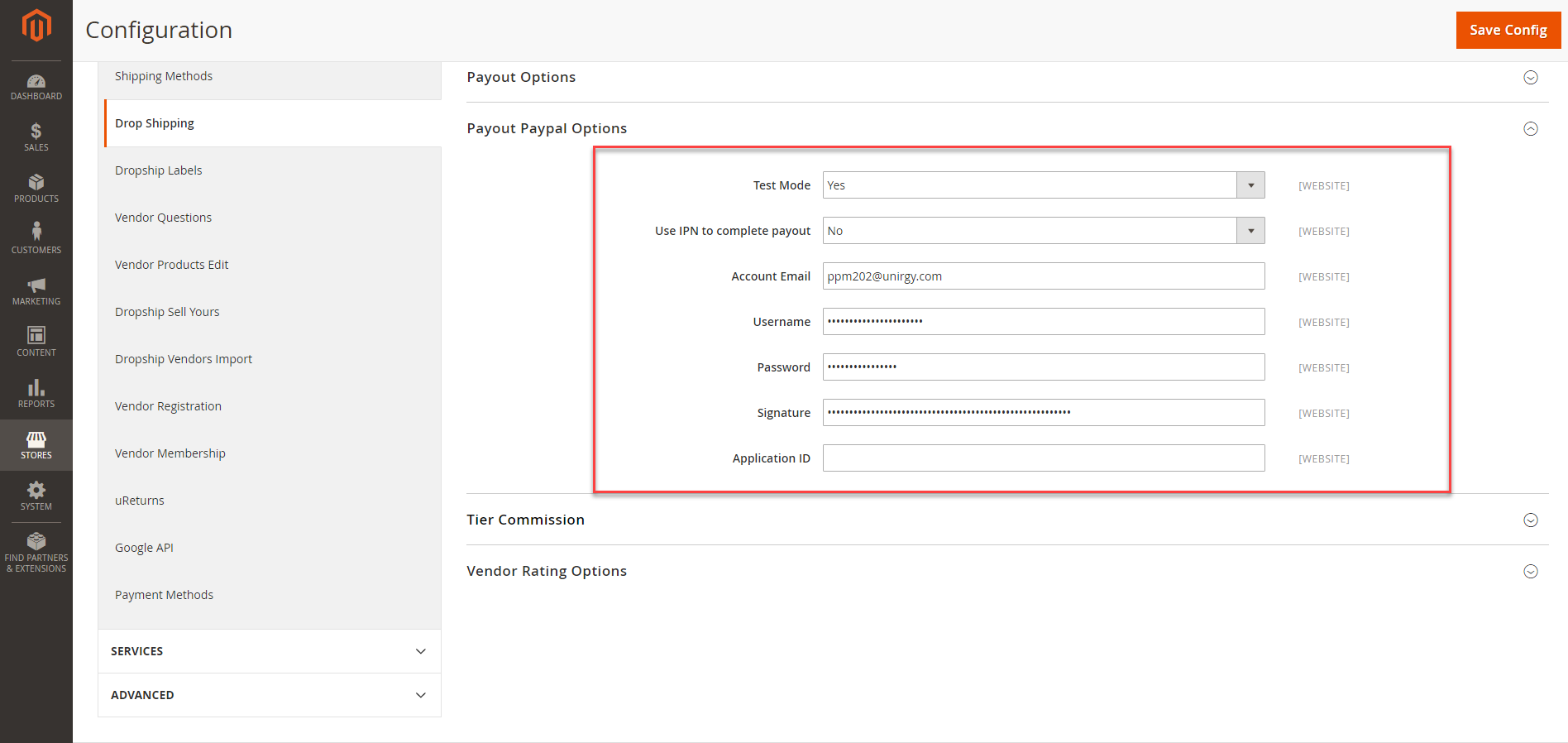Open the Reports menu
The width and height of the screenshot is (1568, 743).
tap(36, 394)
